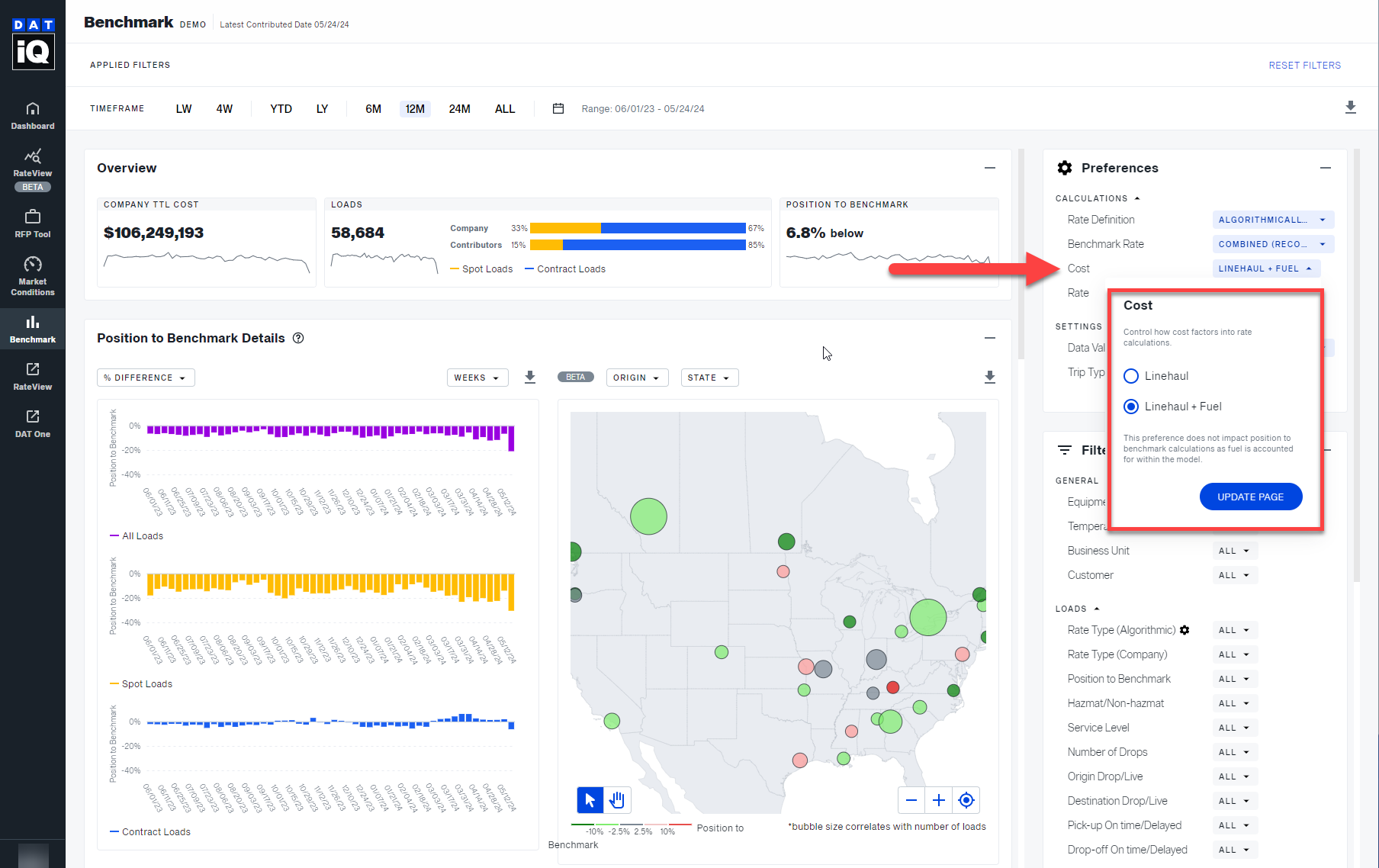
Task: Click the Update Page button
Action: [x=1251, y=497]
